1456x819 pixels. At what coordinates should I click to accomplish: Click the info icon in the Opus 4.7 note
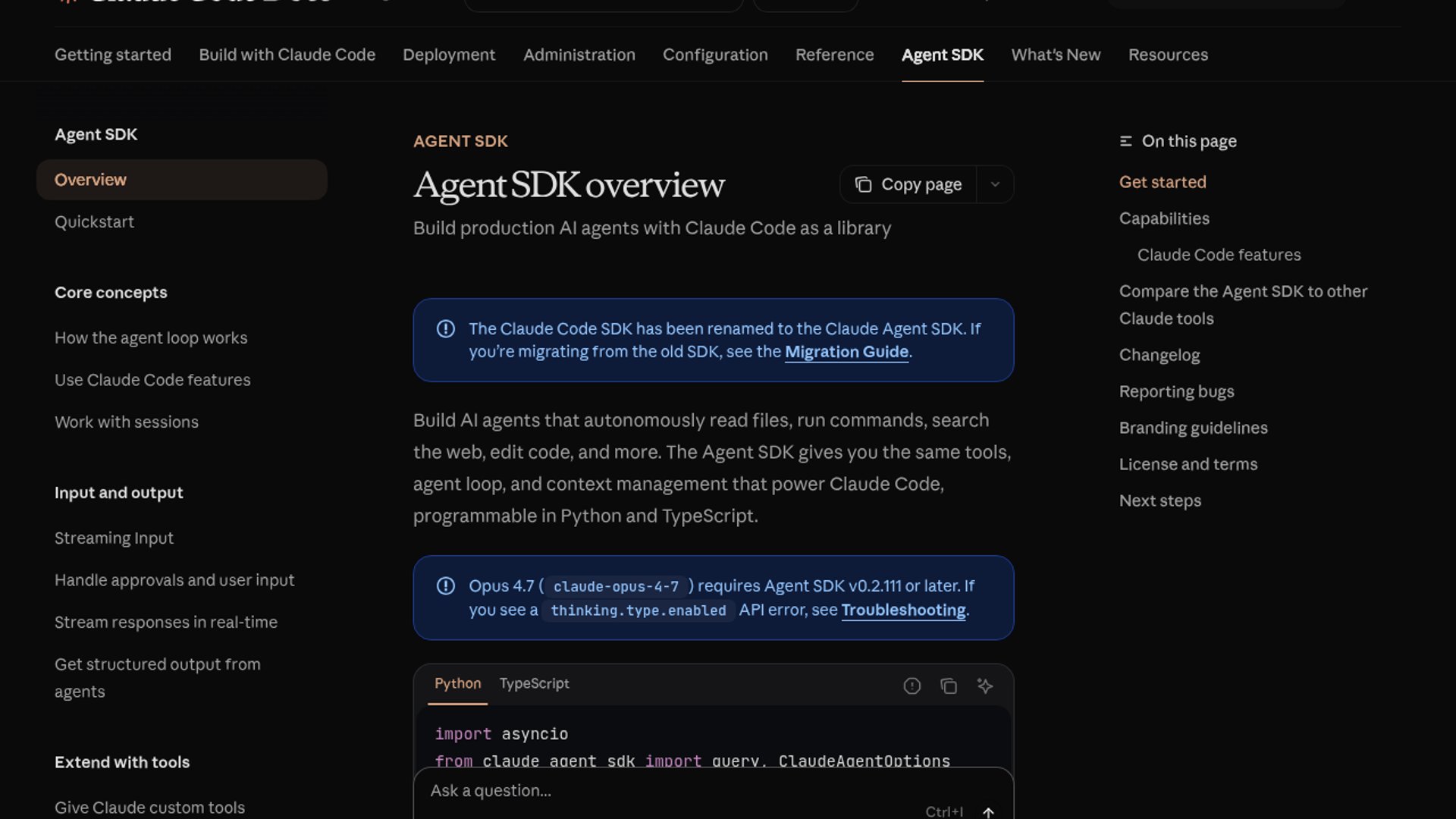[x=446, y=586]
